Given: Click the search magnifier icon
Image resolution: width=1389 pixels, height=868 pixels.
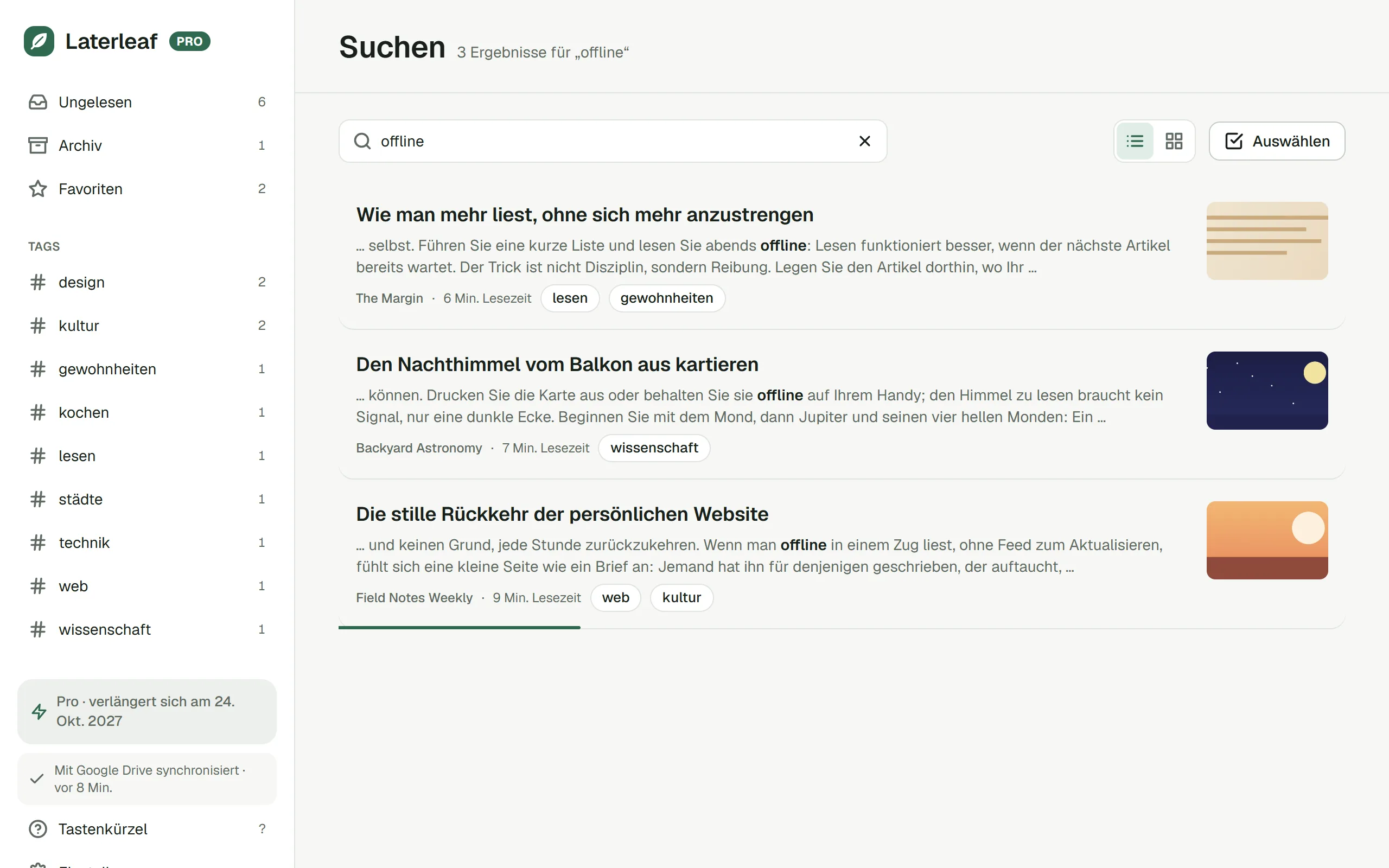Looking at the screenshot, I should pos(362,141).
